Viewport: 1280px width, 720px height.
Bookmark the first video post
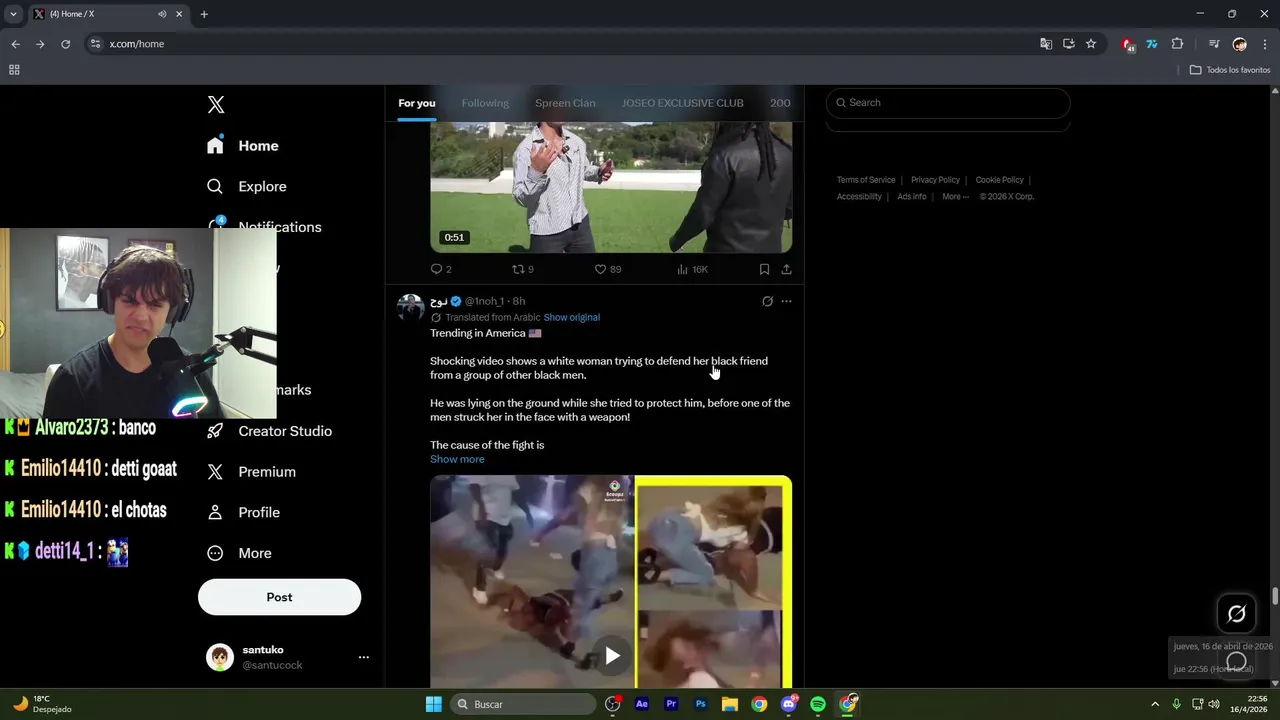(x=764, y=269)
